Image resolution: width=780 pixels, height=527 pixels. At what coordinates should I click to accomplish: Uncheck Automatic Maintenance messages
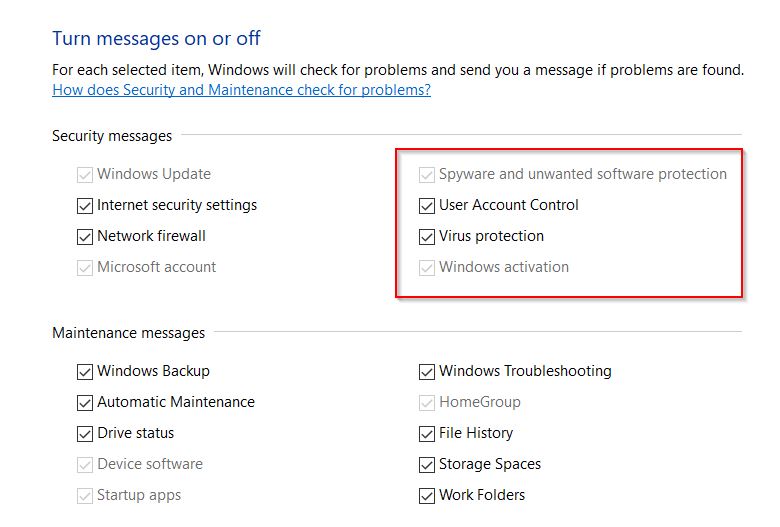pyautogui.click(x=85, y=403)
